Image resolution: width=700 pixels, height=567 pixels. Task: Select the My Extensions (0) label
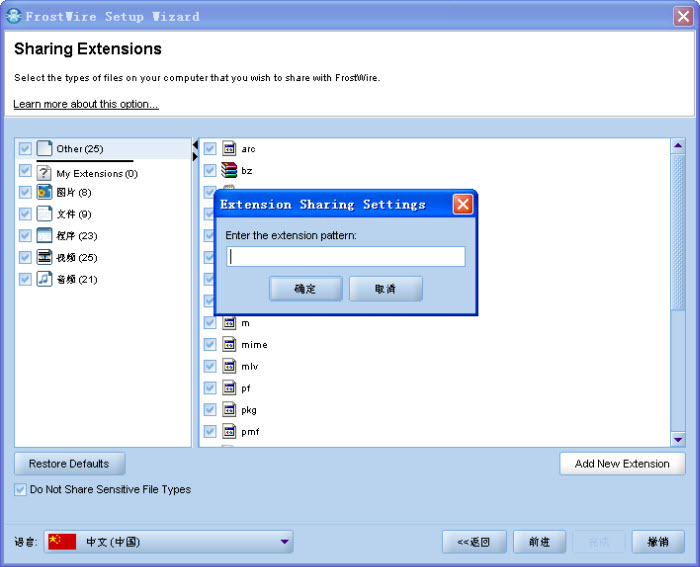click(x=97, y=173)
